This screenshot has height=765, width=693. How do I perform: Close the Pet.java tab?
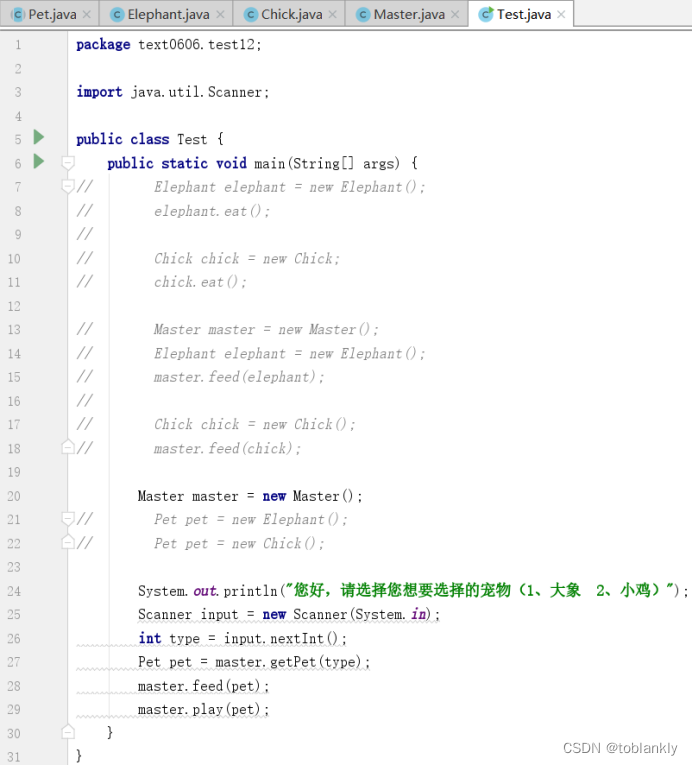point(86,15)
